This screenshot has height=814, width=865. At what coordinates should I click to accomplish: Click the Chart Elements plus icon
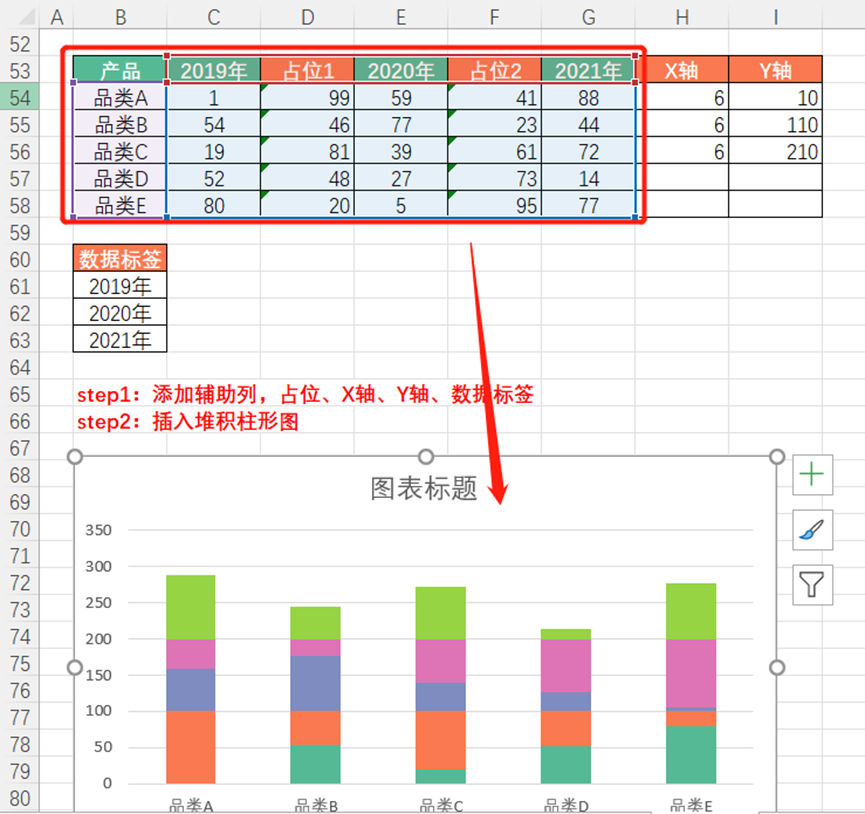pyautogui.click(x=812, y=474)
